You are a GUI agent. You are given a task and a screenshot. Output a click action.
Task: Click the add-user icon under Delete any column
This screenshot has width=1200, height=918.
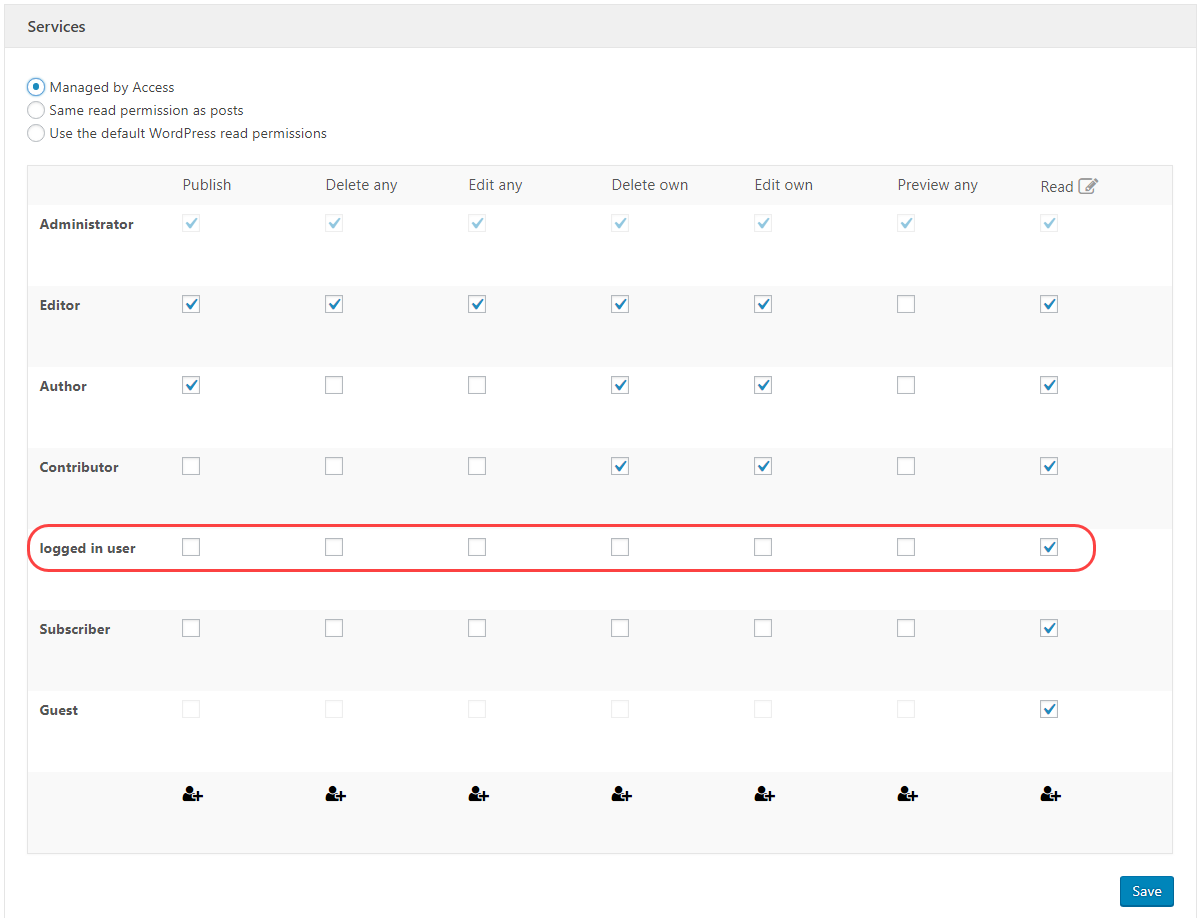click(x=336, y=795)
